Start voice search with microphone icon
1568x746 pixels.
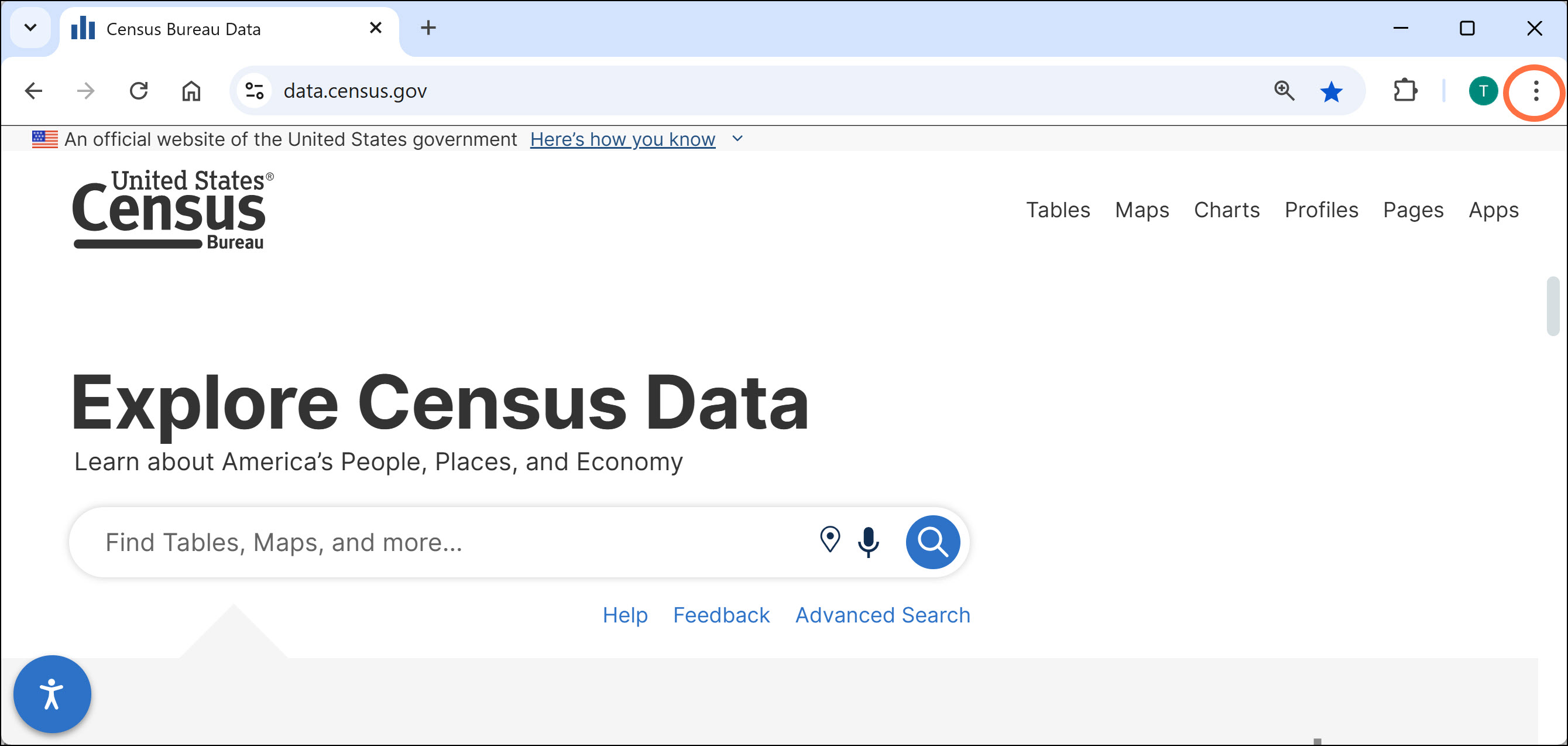pyautogui.click(x=868, y=542)
